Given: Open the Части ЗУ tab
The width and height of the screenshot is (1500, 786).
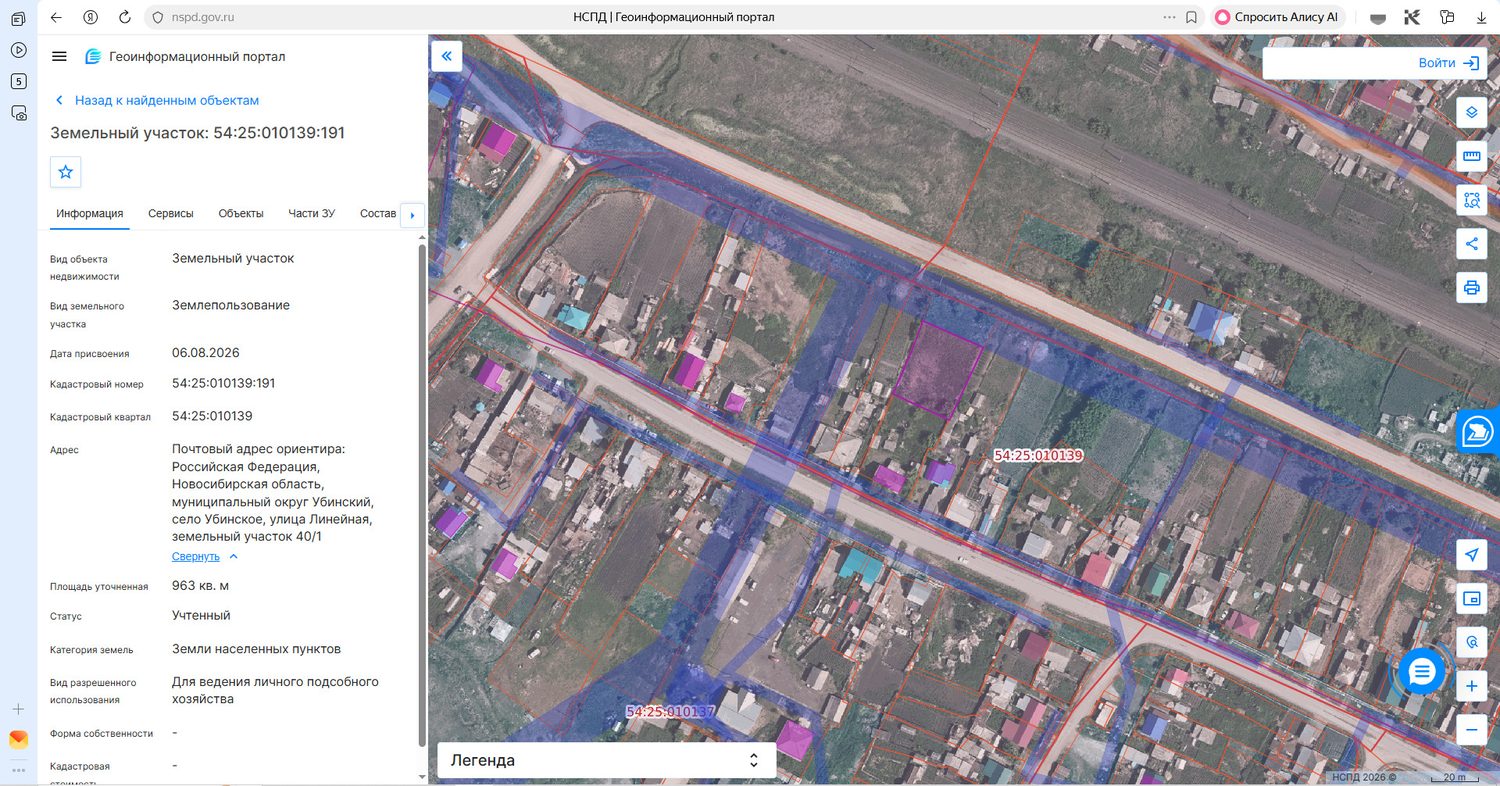Looking at the screenshot, I should point(312,213).
